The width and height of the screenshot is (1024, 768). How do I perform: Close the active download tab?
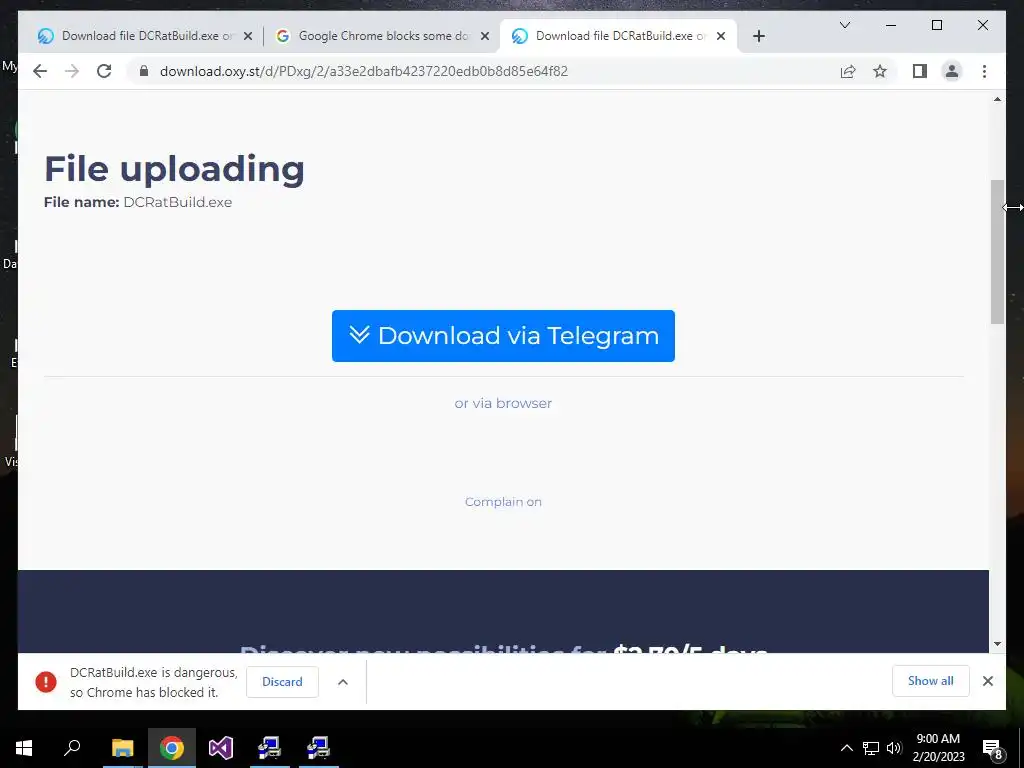pyautogui.click(x=721, y=36)
